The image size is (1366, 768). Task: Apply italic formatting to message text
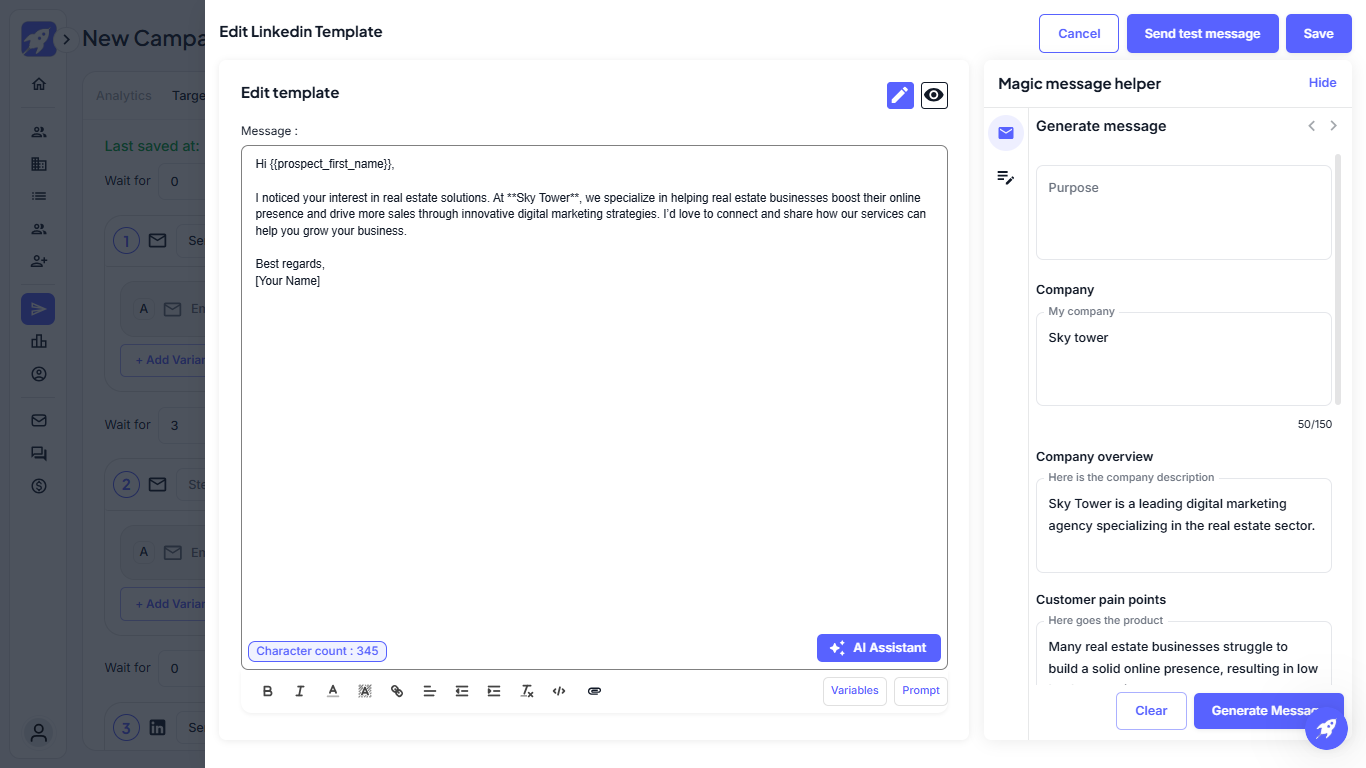[299, 691]
